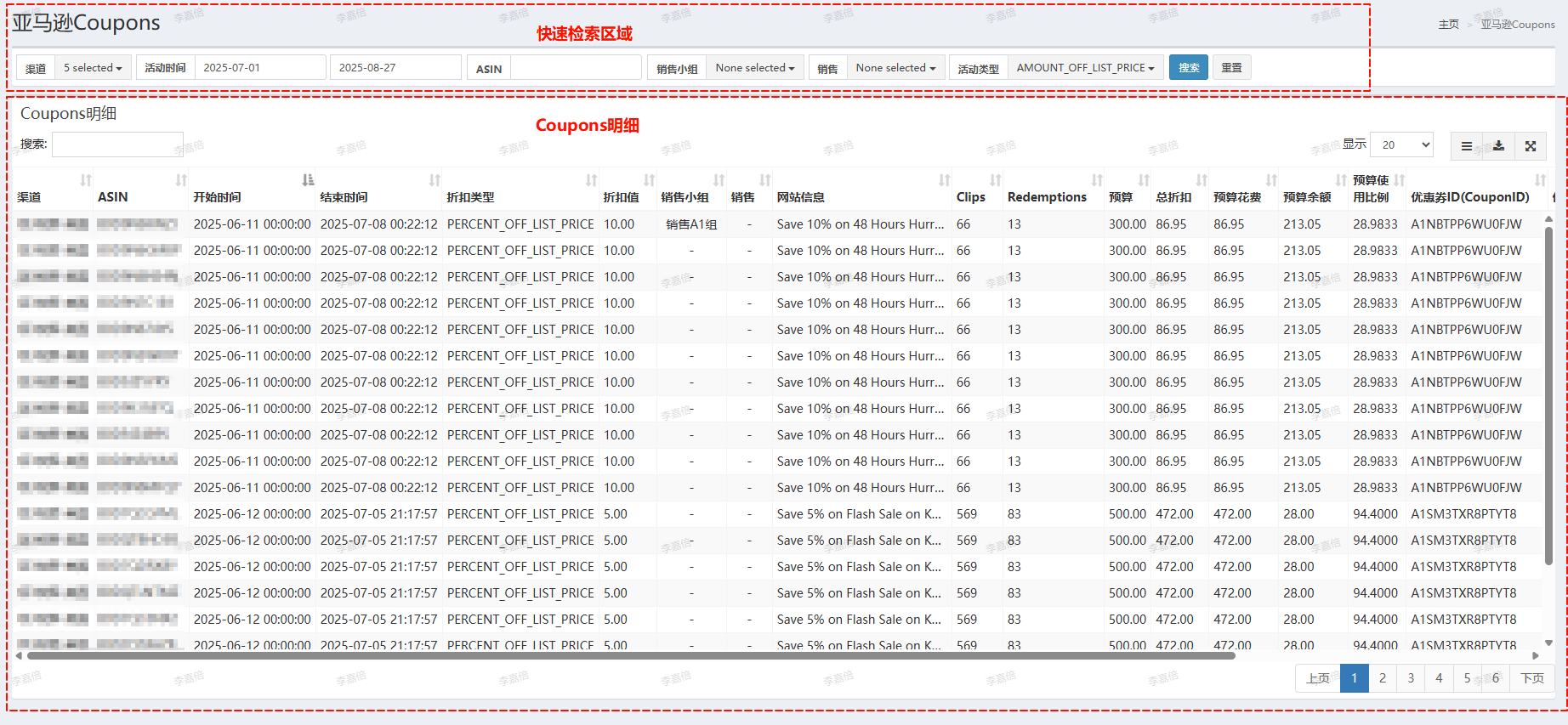This screenshot has height=725, width=1568.
Task: Sort by 结束时间 using its sort icon
Action: pos(435,180)
